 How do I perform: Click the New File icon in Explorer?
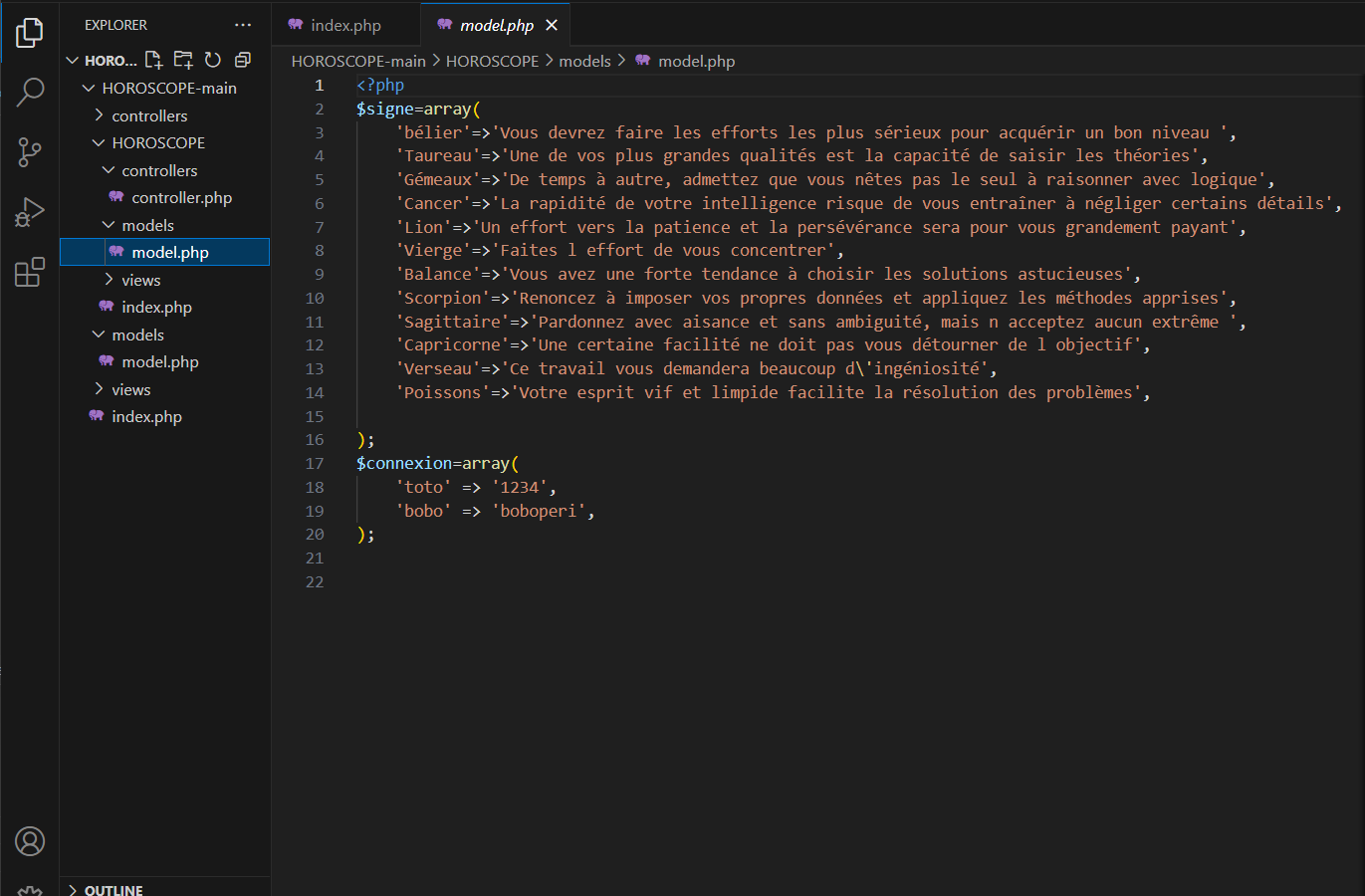tap(153, 60)
